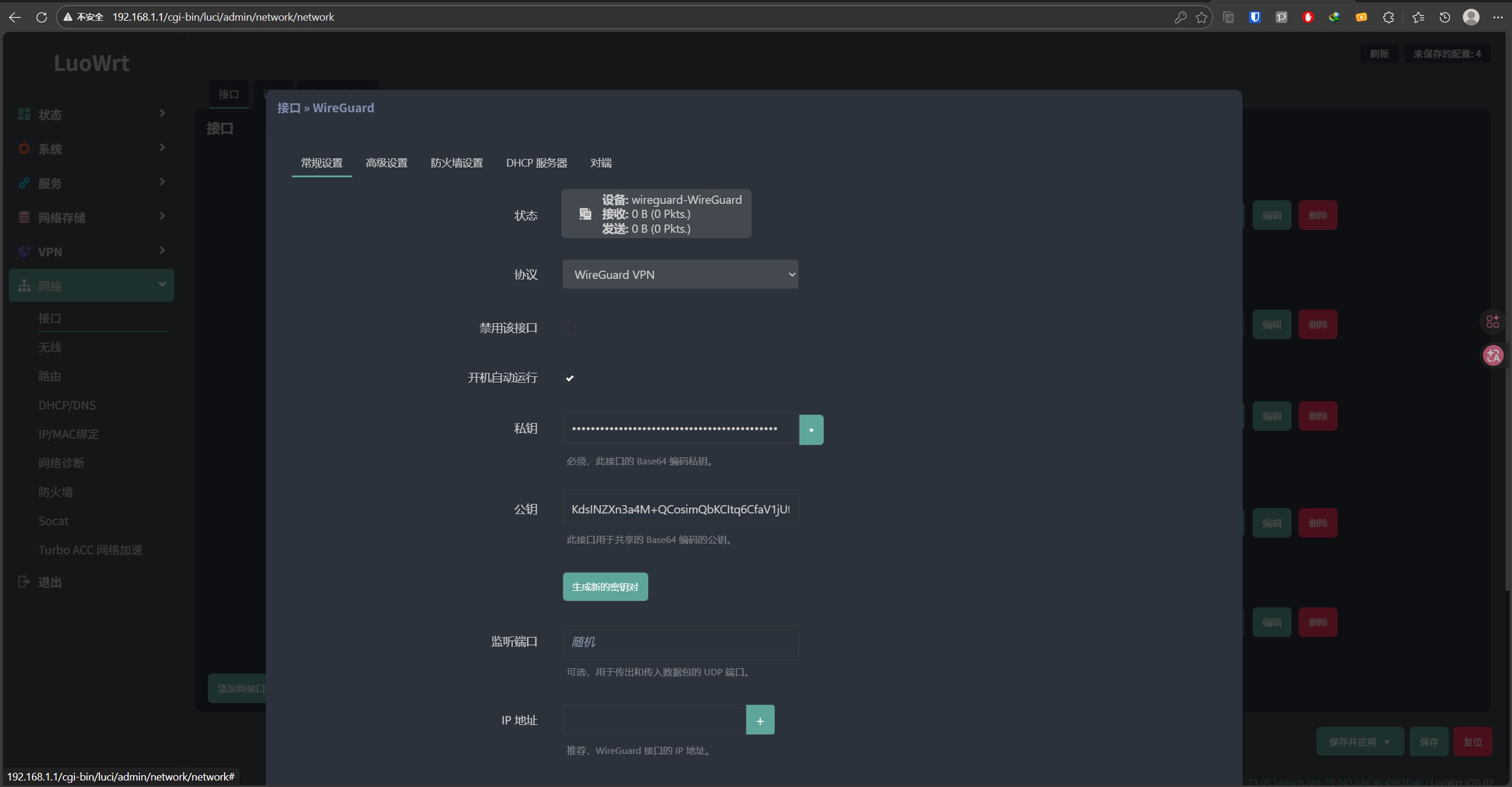
Task: Switch to the 高级设置 tab
Action: (x=386, y=163)
